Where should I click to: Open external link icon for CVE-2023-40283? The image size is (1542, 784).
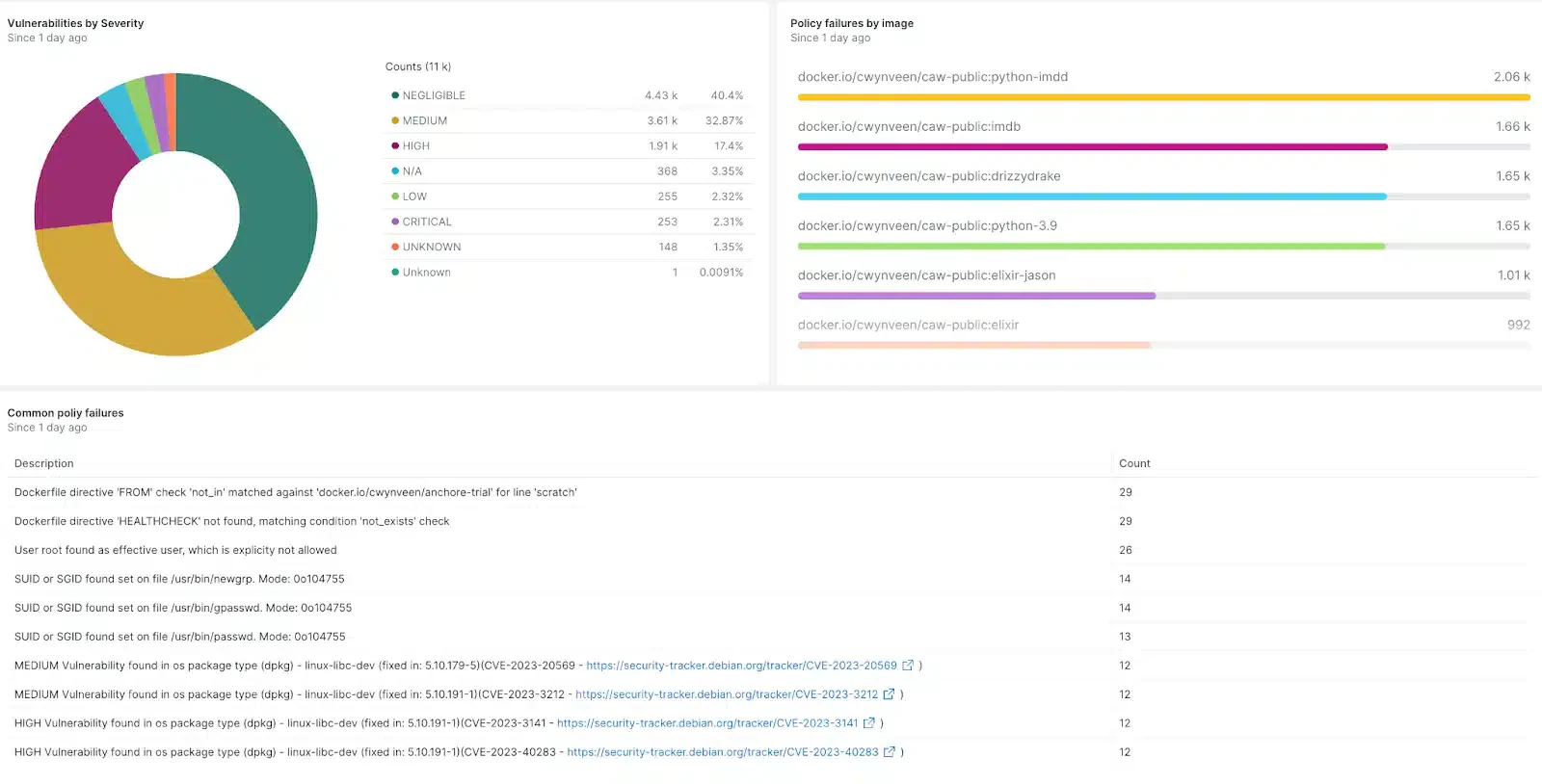[889, 752]
